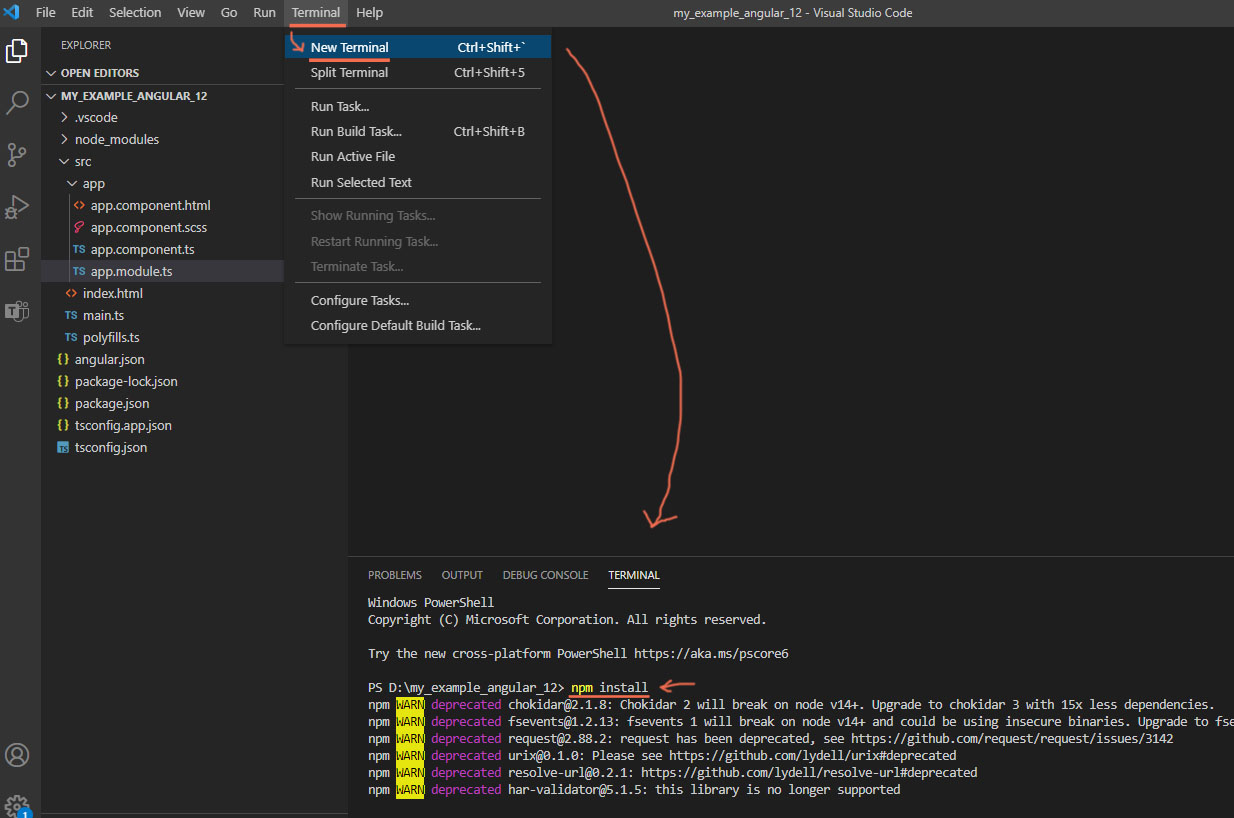Image resolution: width=1234 pixels, height=818 pixels.
Task: Open package.json in the explorer
Action: pos(111,403)
